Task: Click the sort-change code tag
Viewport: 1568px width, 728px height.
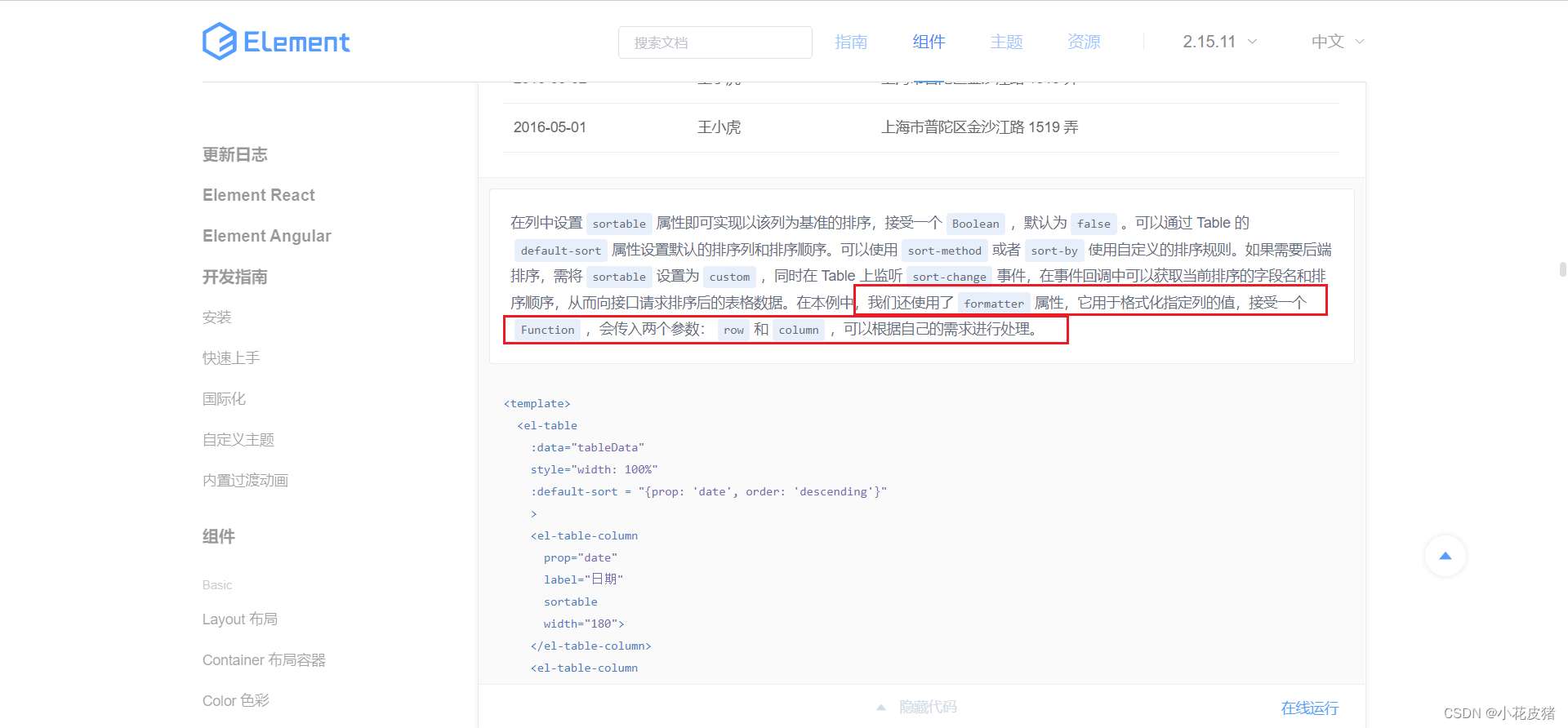Action: 950,277
